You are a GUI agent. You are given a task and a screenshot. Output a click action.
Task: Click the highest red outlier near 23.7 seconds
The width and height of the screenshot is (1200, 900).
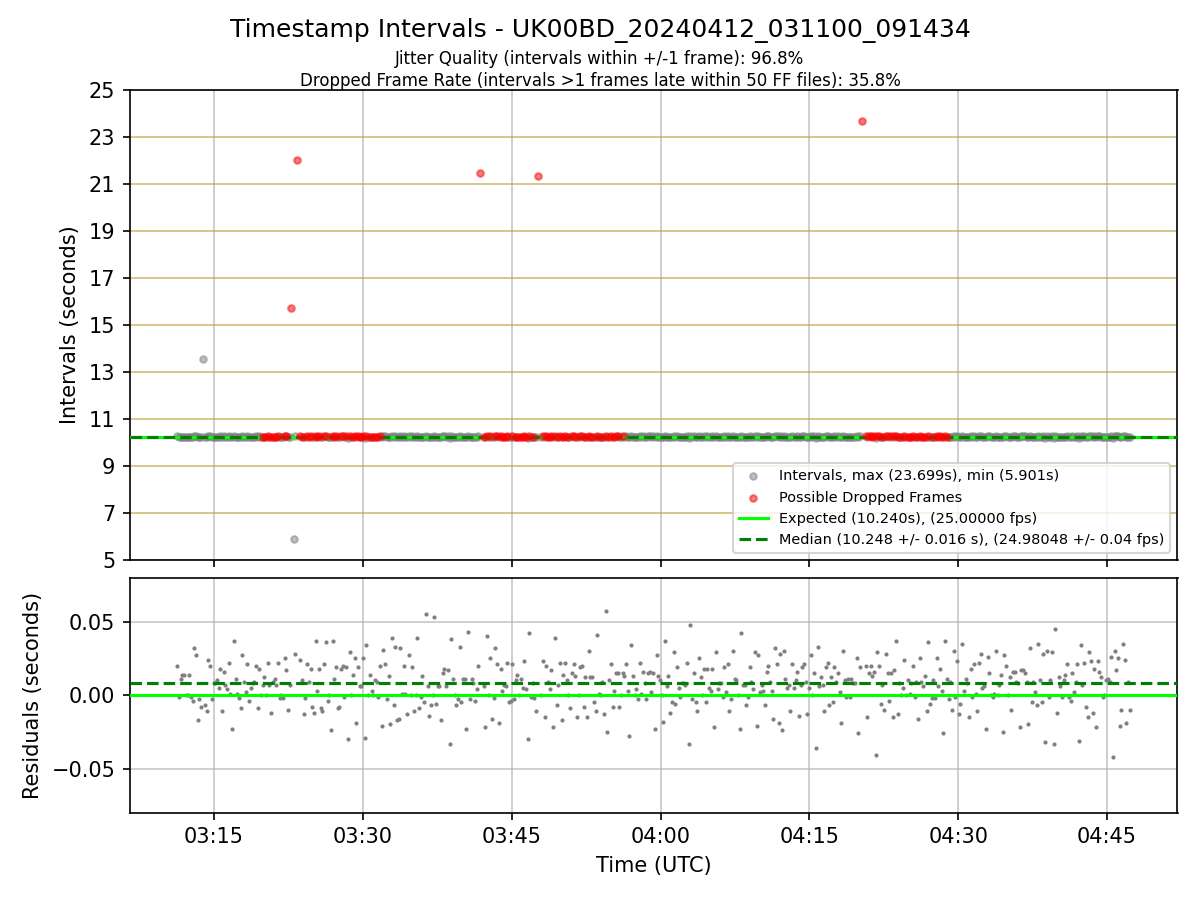[862, 121]
